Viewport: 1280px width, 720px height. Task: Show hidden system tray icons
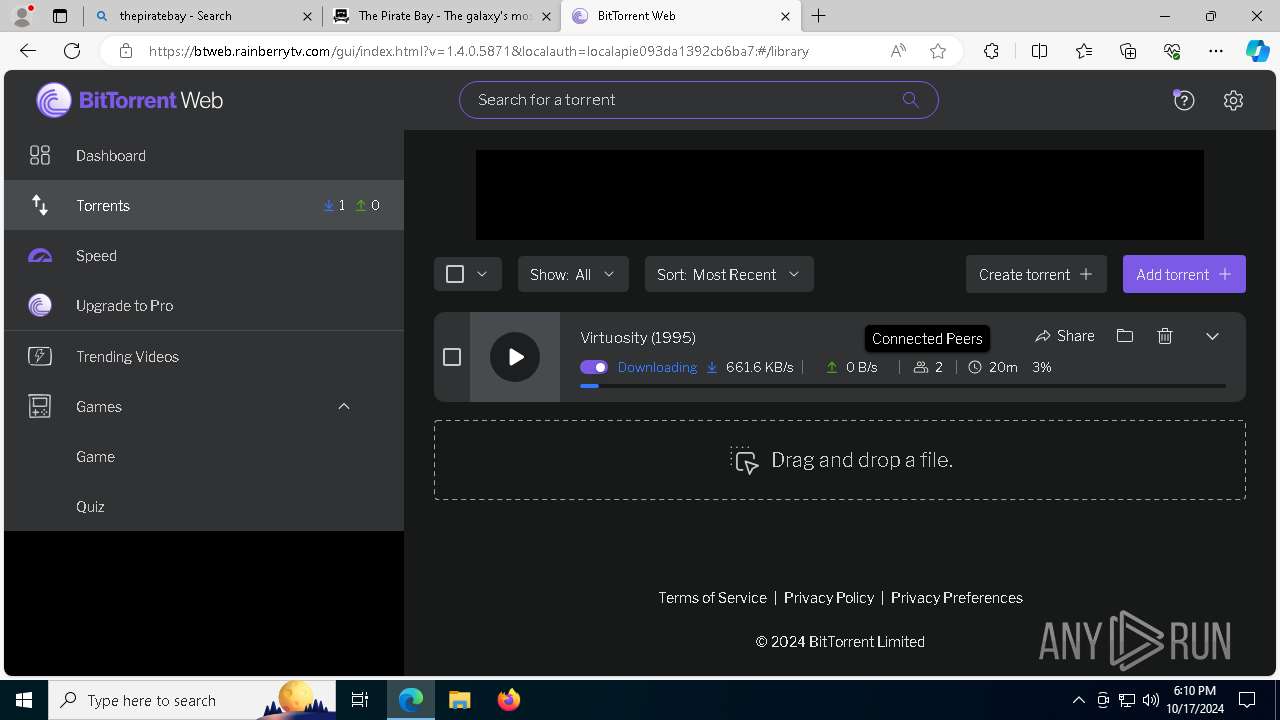point(1078,700)
